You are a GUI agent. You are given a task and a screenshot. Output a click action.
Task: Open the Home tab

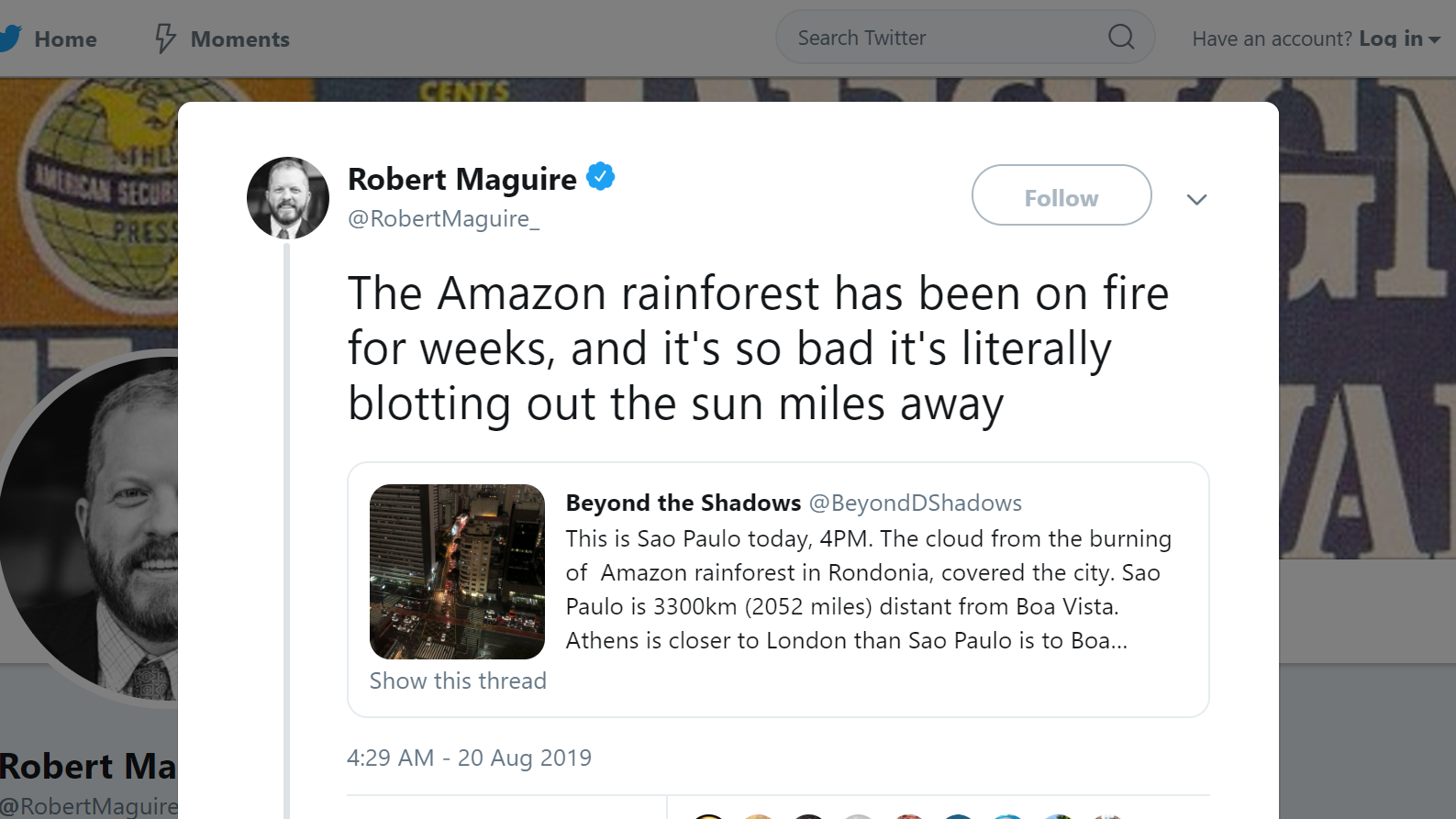point(65,39)
